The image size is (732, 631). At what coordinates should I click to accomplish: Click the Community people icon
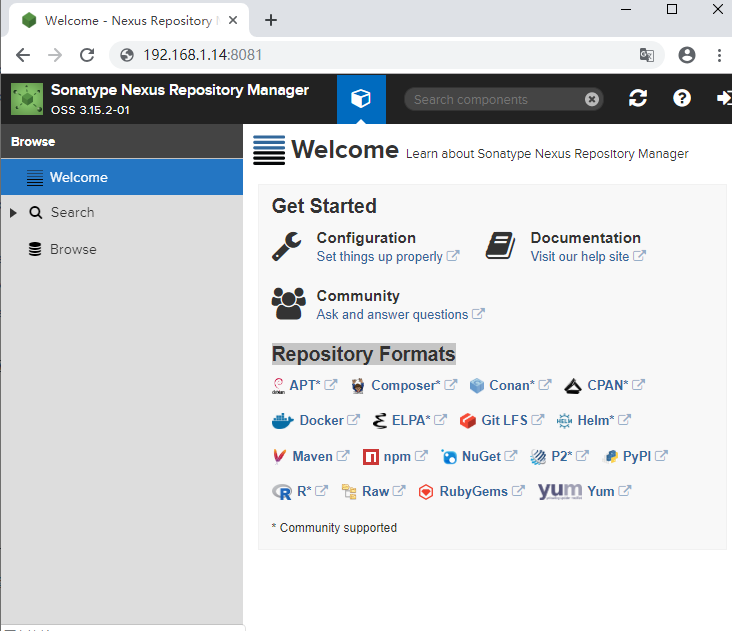point(289,303)
